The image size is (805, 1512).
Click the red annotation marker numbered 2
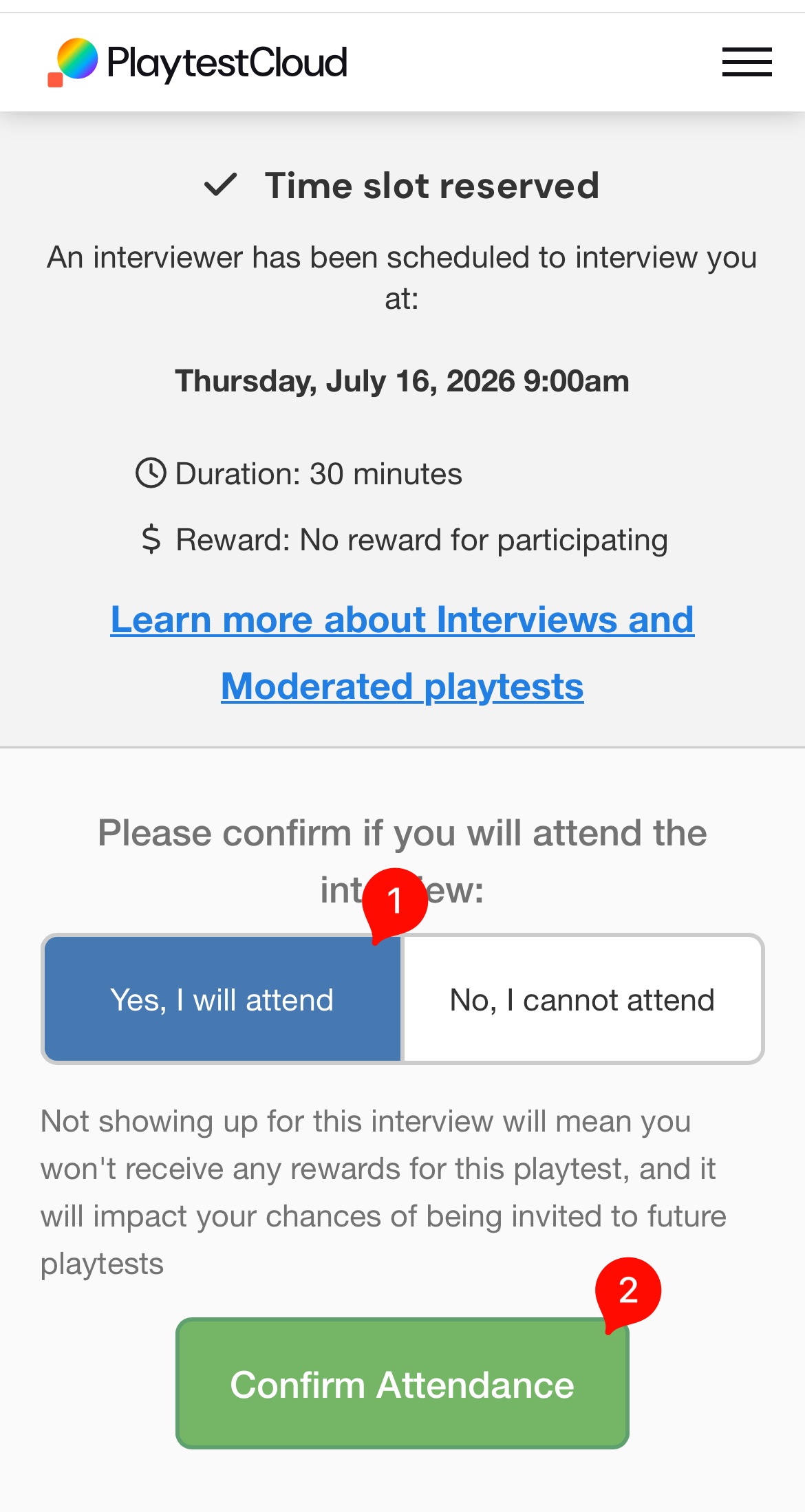627,1292
